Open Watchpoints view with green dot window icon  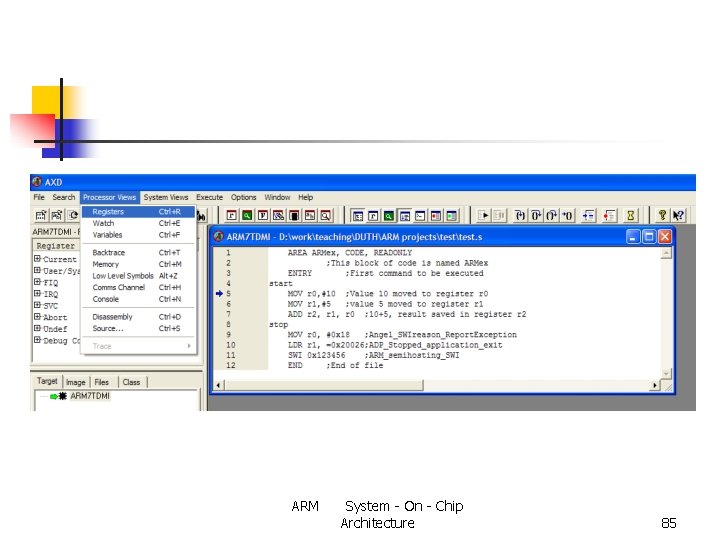[452, 215]
